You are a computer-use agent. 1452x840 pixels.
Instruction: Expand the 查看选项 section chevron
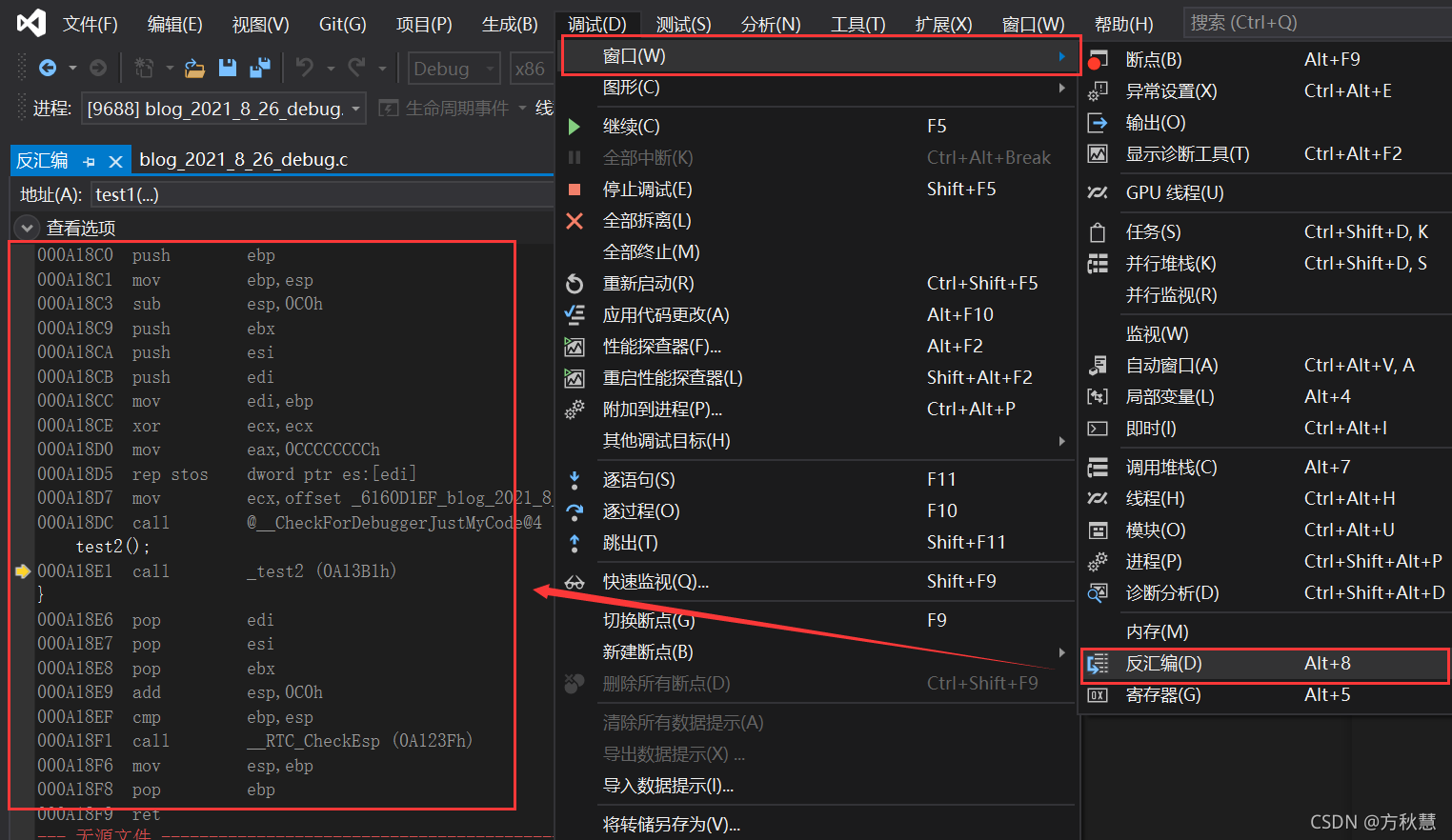[x=27, y=228]
